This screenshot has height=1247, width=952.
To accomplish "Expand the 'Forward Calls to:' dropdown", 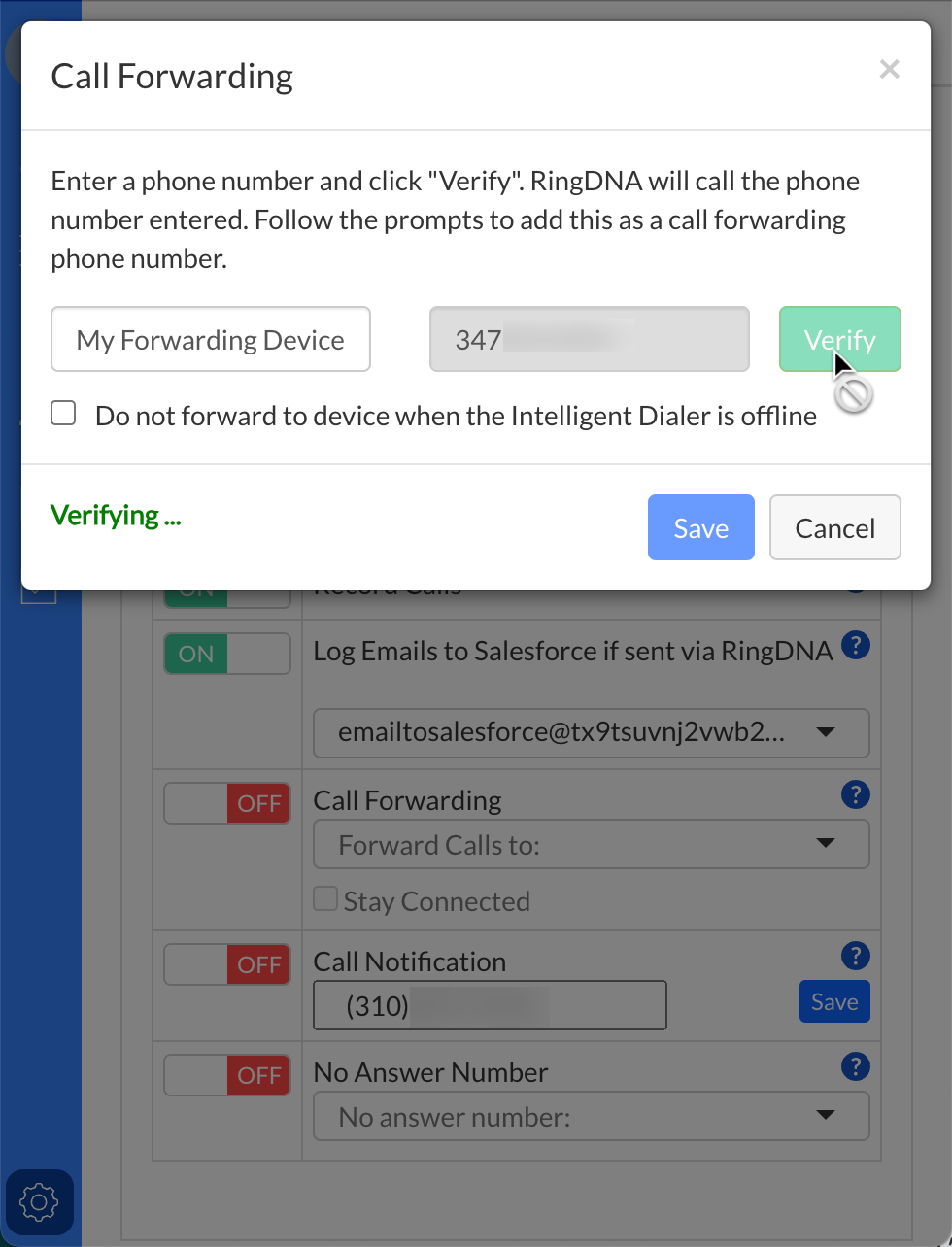I will coord(591,845).
